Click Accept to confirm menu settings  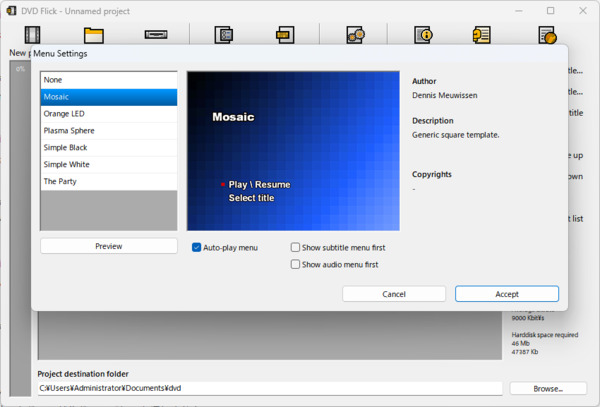[506, 294]
